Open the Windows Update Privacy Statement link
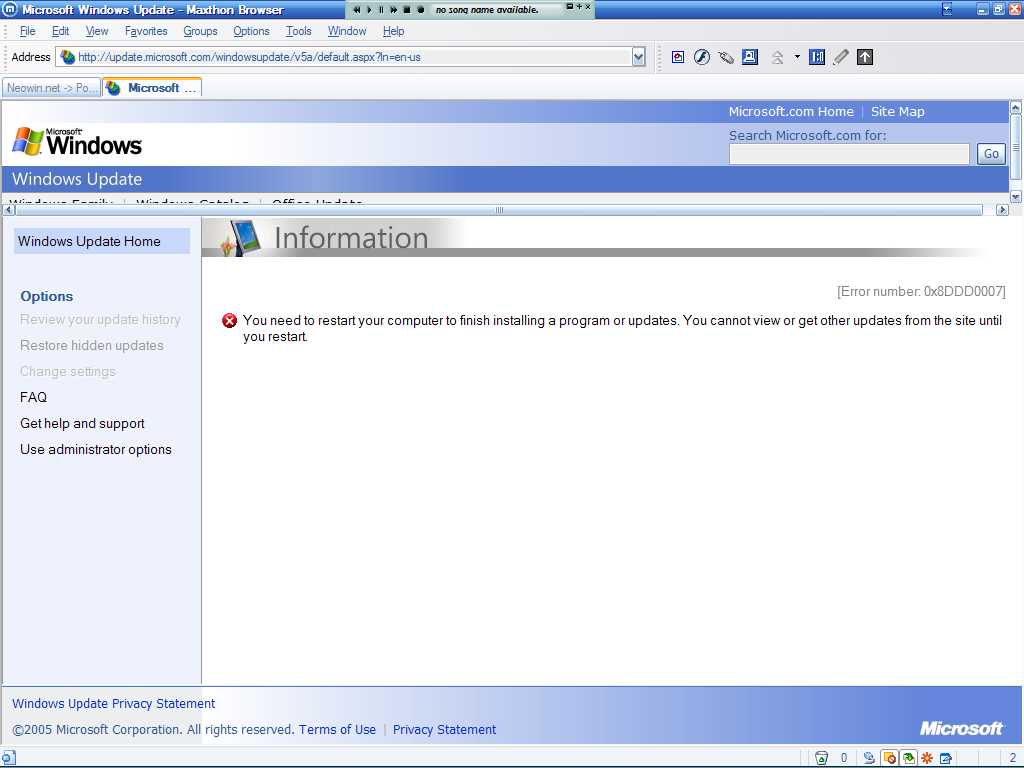The width and height of the screenshot is (1024, 768). 113,703
